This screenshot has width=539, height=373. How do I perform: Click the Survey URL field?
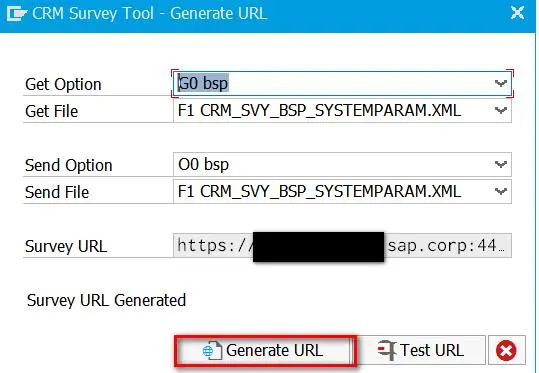tap(342, 246)
